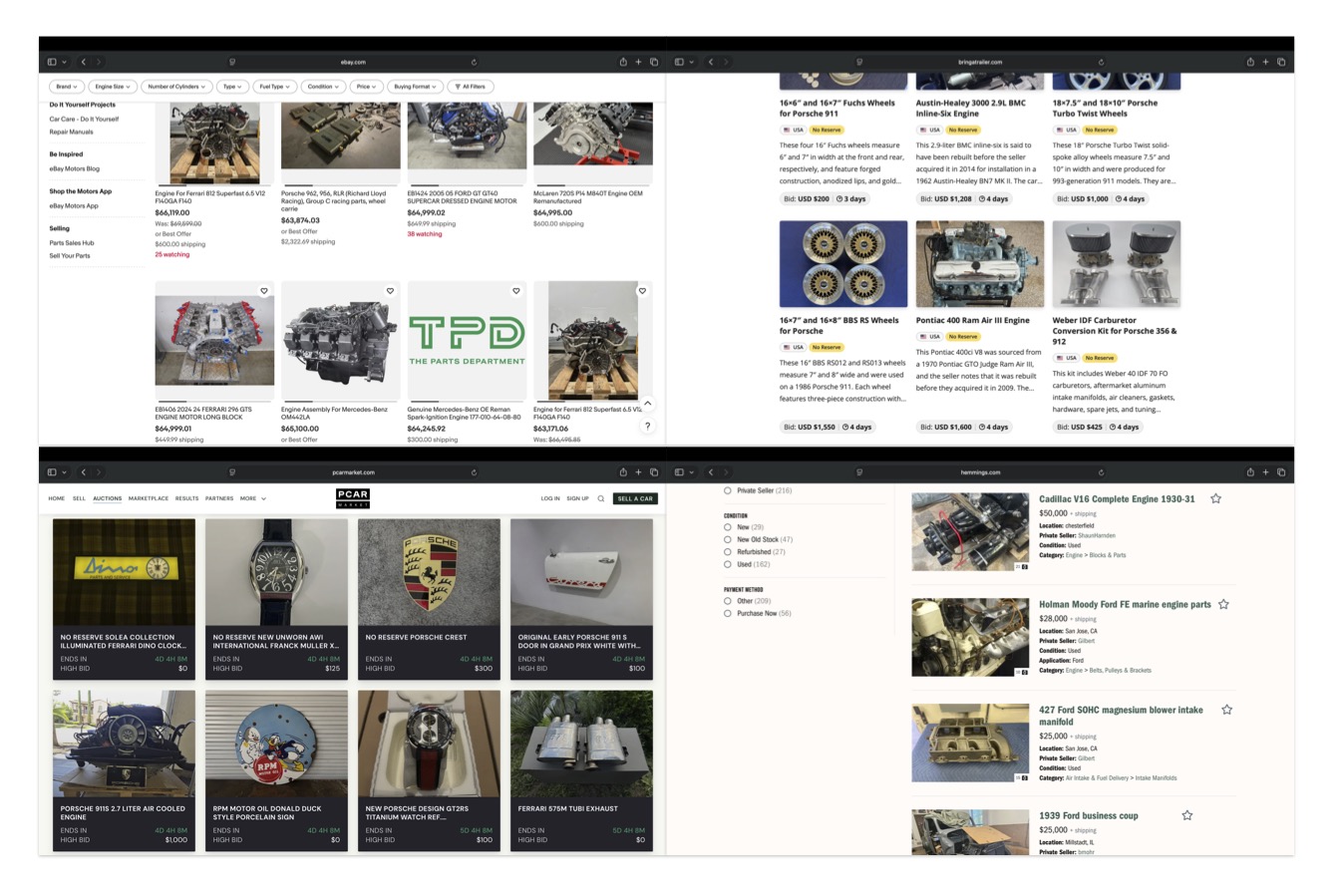1333x896 pixels.
Task: Go back in the eBay Safari window
Action: click(84, 62)
